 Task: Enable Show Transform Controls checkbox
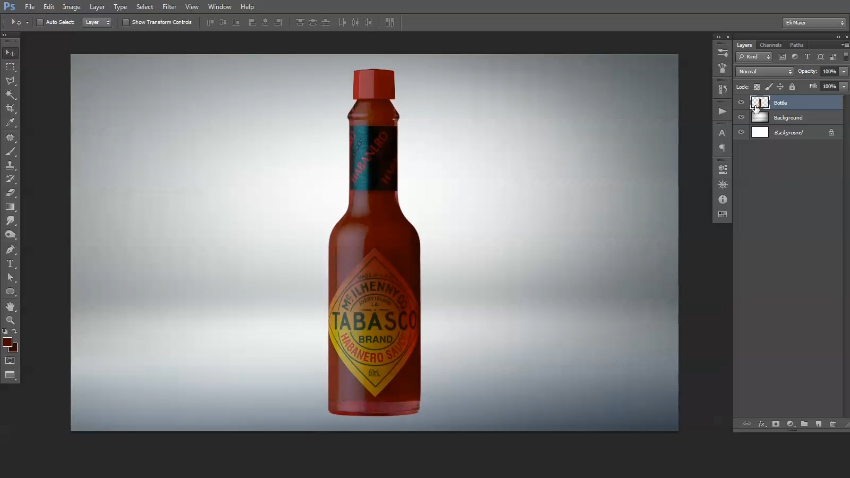coord(126,22)
